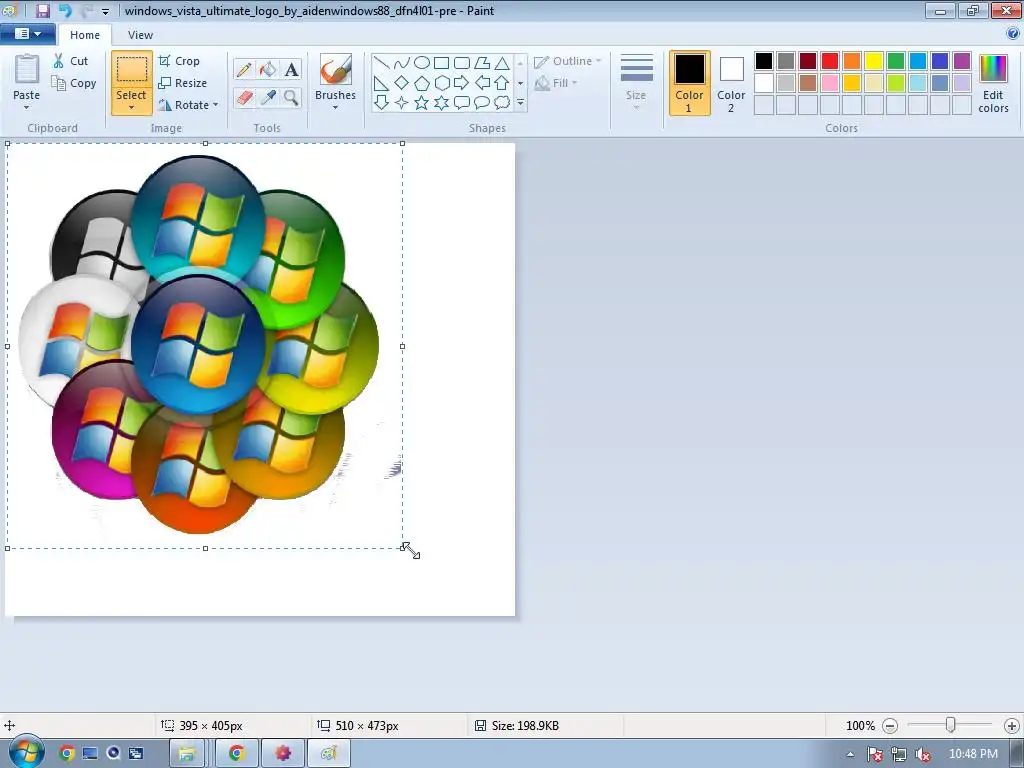1024x768 pixels.
Task: Select the Eraser tool
Action: [244, 98]
